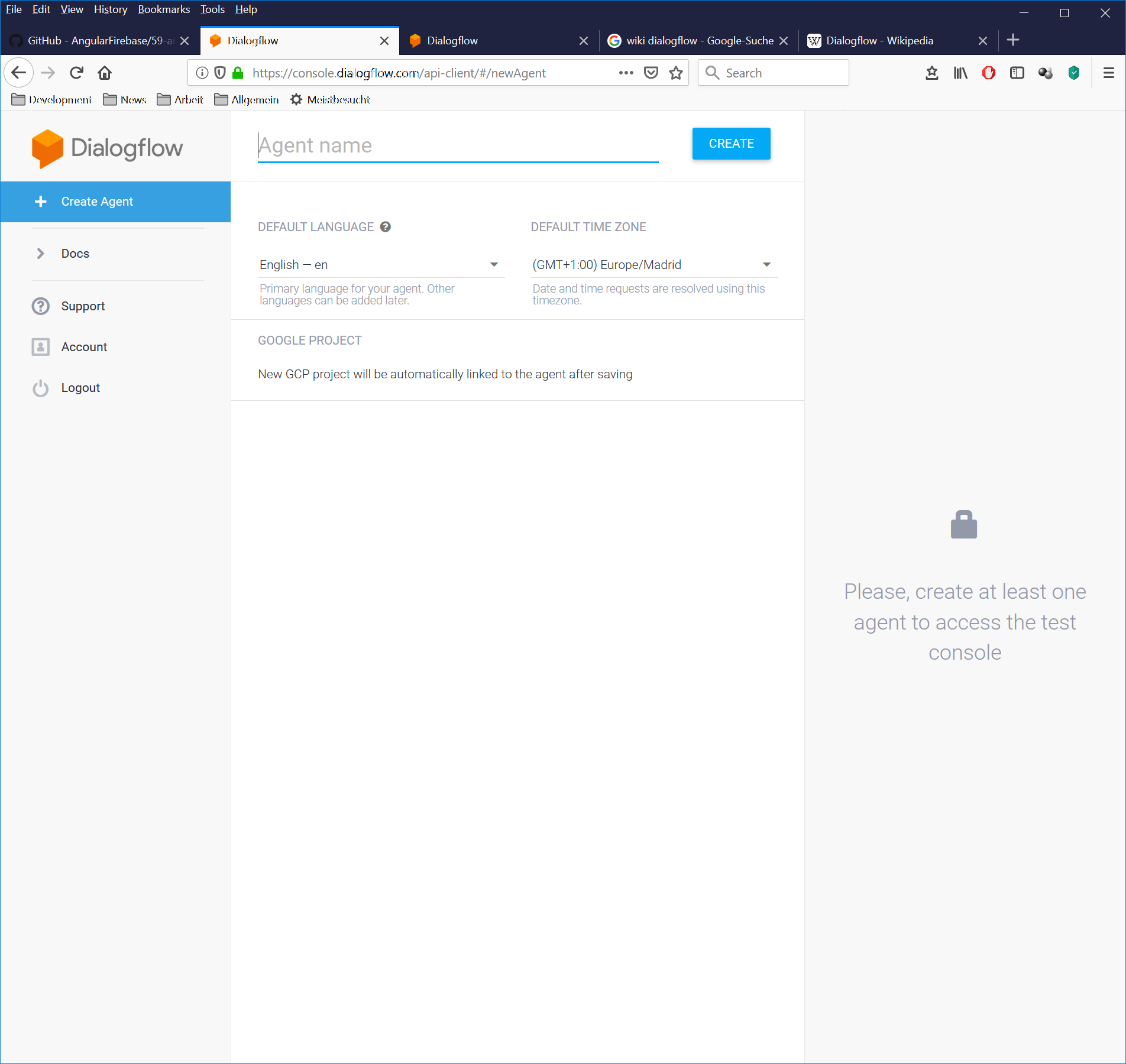Screen dimensions: 1126x1064
Task: Open the Tools menu
Action: coord(212,9)
